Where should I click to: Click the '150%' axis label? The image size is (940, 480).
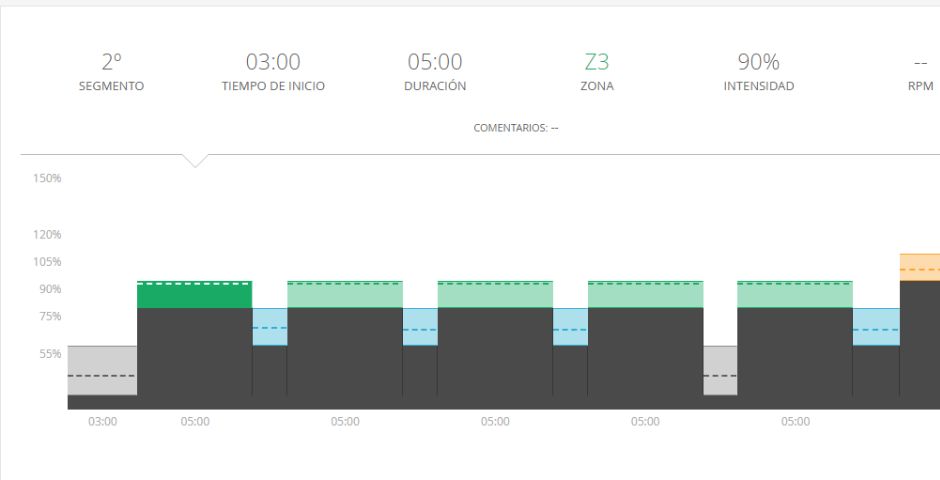pos(47,178)
